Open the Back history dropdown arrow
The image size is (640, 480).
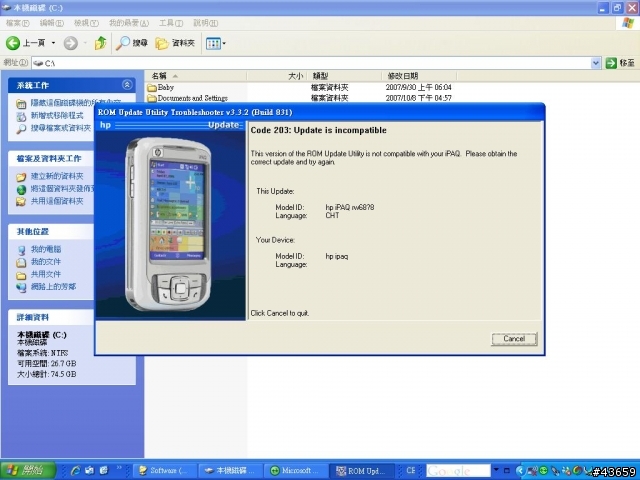[53, 43]
